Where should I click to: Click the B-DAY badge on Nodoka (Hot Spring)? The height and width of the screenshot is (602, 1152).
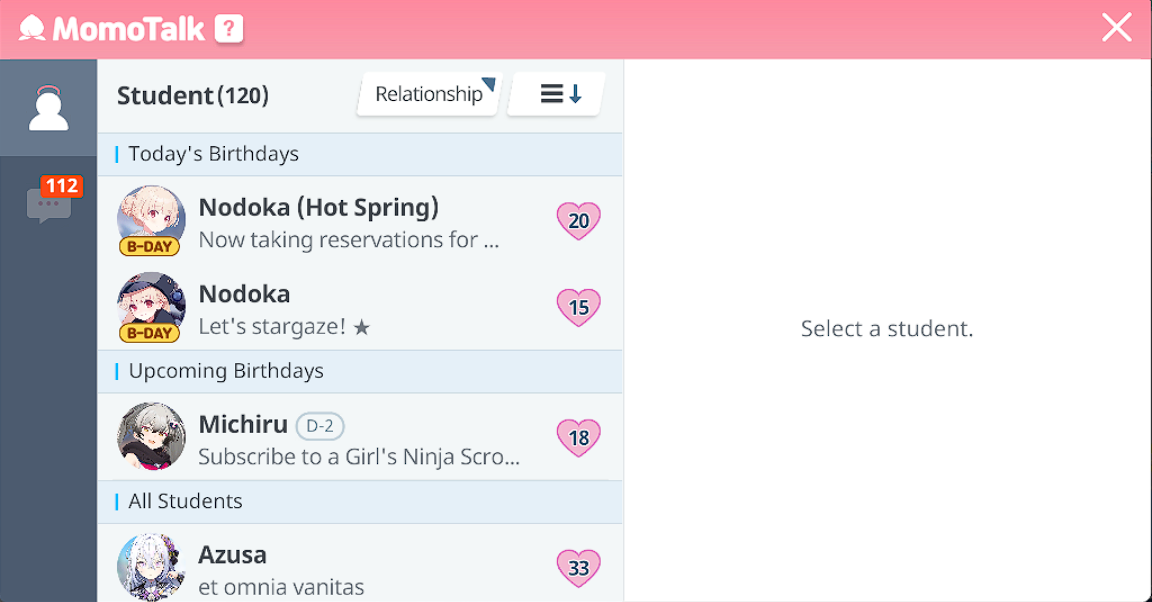point(149,246)
